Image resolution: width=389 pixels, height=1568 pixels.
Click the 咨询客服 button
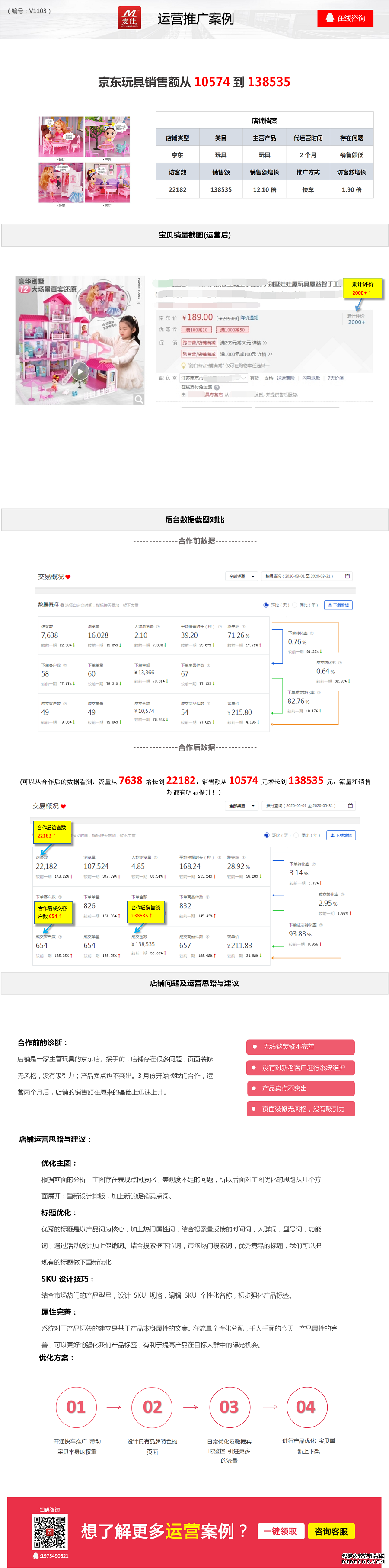coord(331,1532)
